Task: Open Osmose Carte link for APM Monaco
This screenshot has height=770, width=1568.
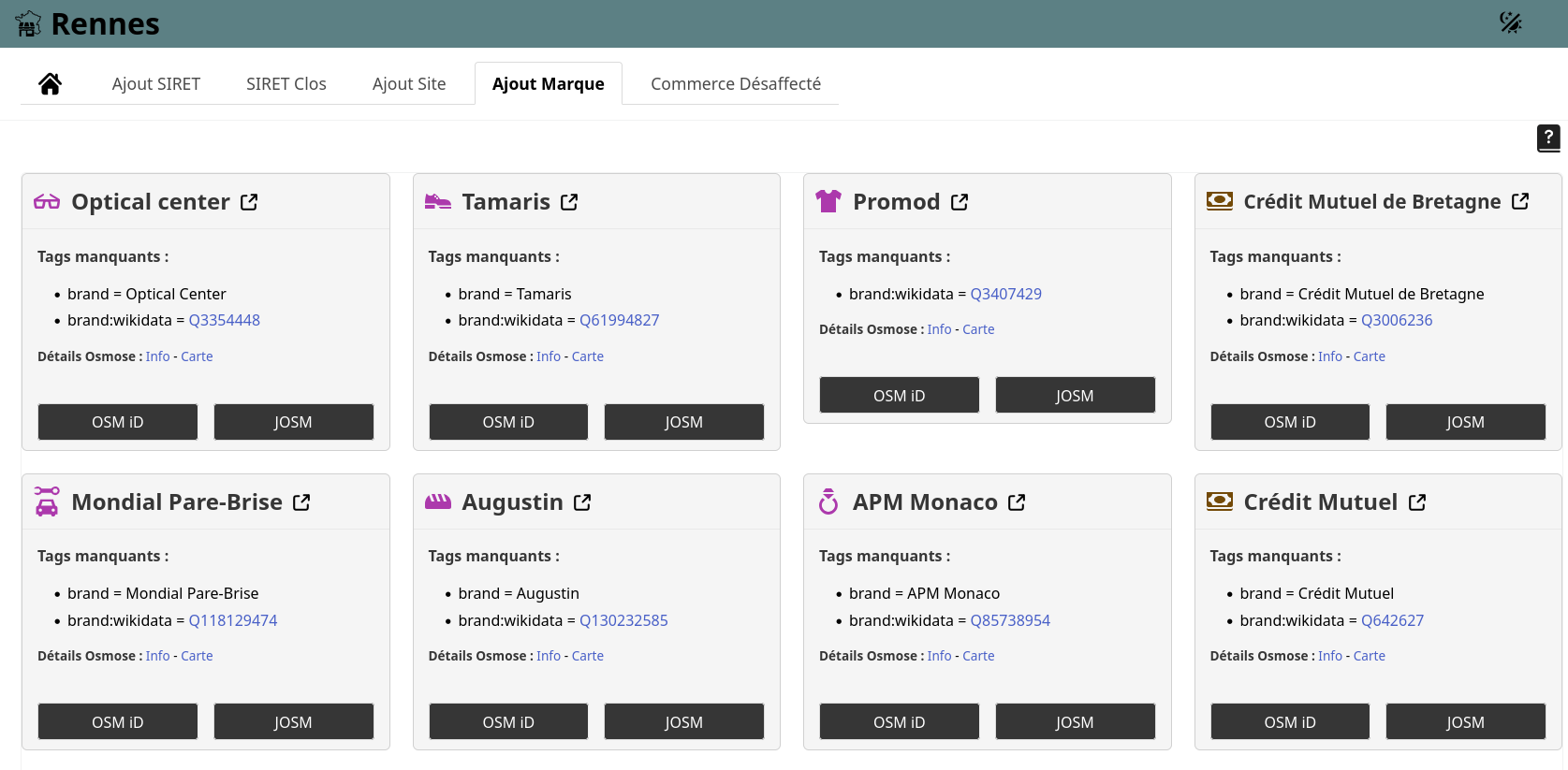Action: [x=978, y=656]
